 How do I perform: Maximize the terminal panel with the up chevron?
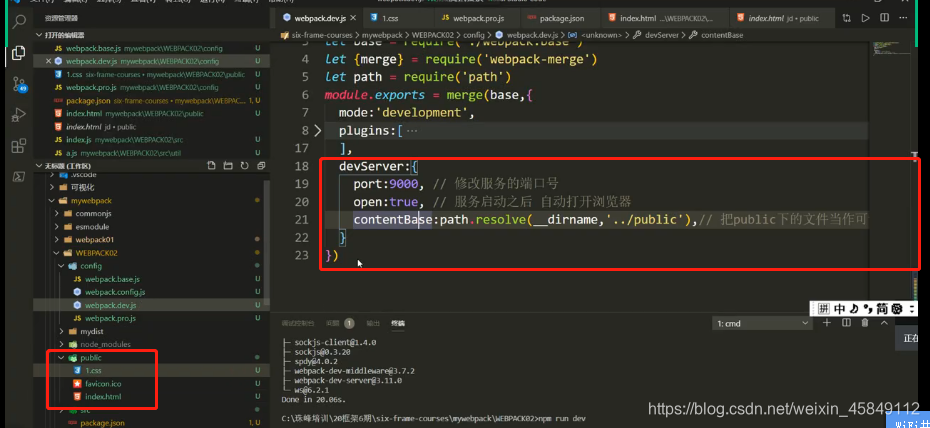[x=884, y=323]
